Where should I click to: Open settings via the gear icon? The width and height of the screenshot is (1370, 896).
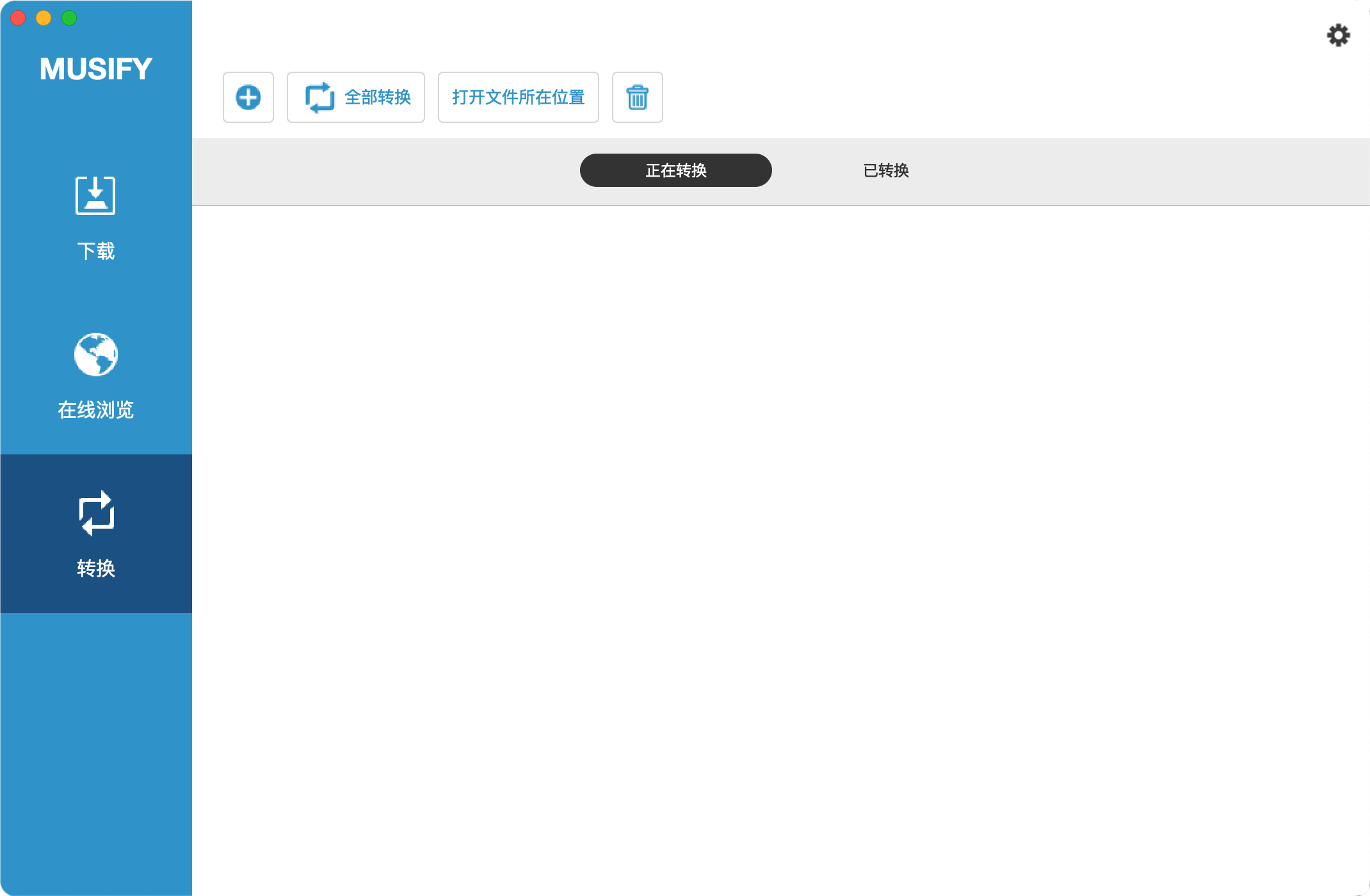click(1338, 35)
